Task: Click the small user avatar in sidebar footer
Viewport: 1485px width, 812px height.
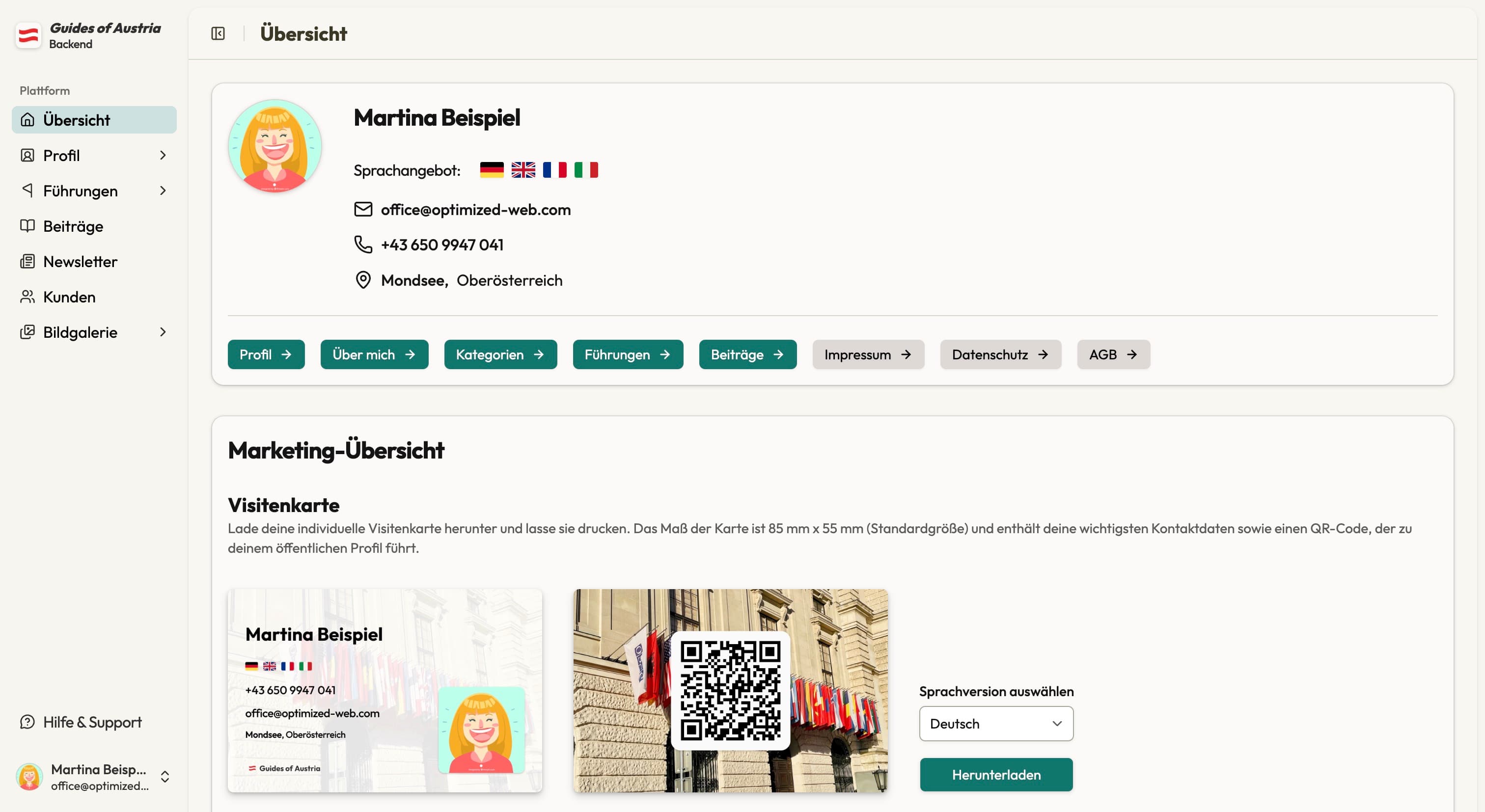Action: coord(29,776)
